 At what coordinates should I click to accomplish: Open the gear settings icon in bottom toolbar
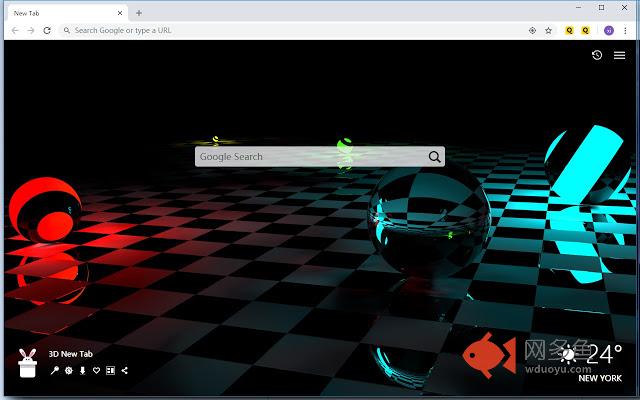(69, 370)
